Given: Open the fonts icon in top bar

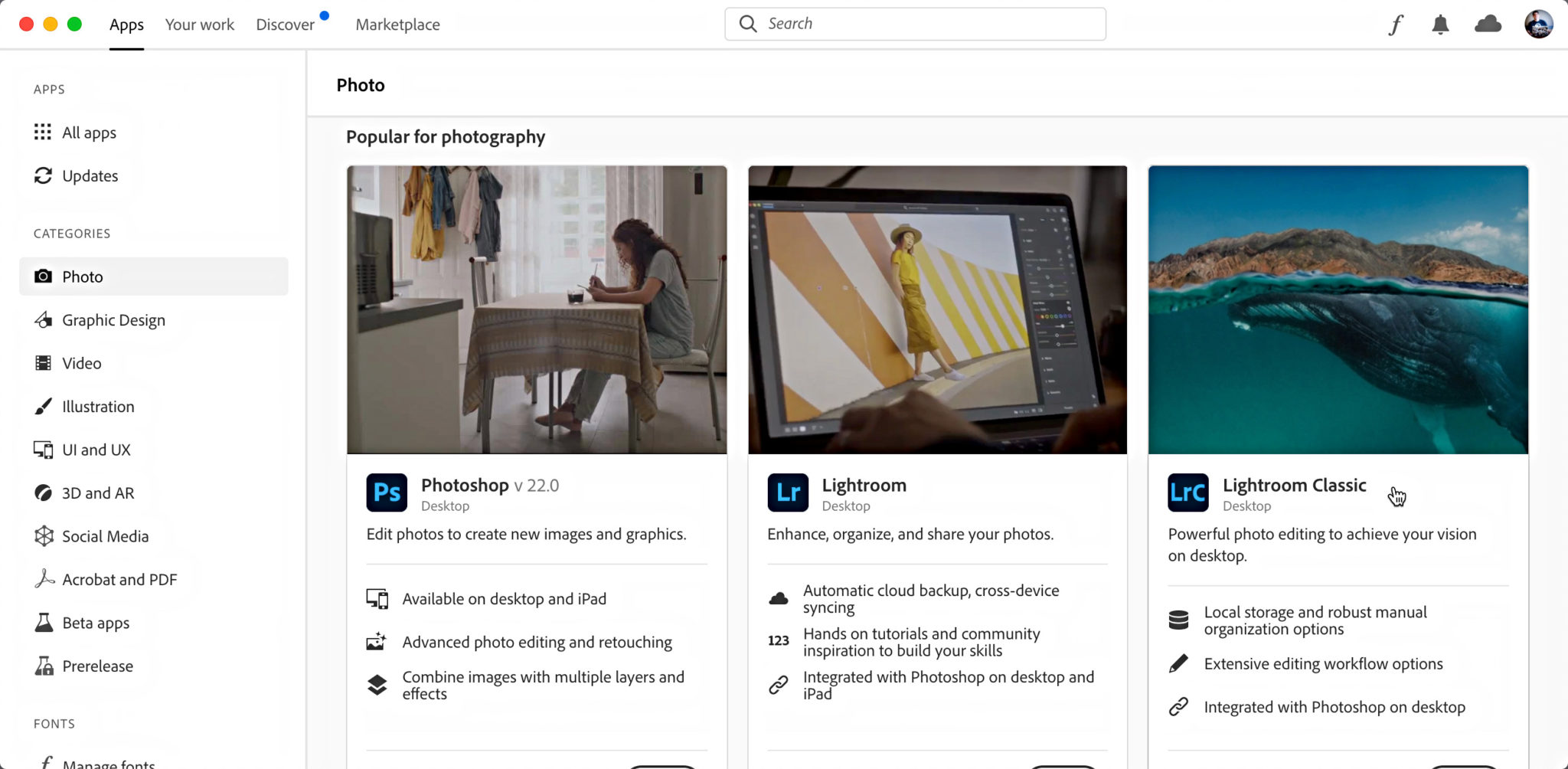Looking at the screenshot, I should (1396, 25).
